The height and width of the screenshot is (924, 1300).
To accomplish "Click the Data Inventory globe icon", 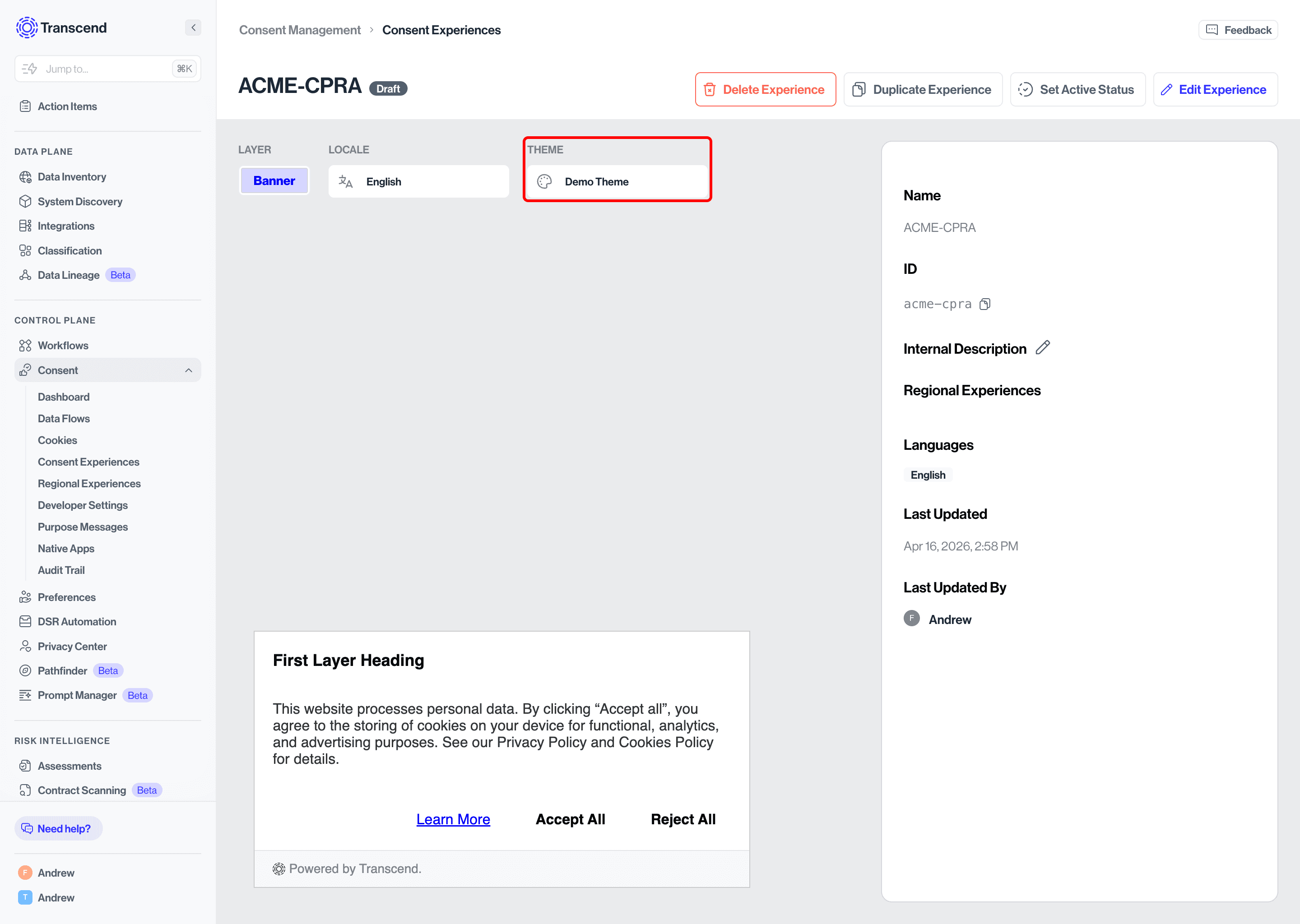I will (25, 177).
